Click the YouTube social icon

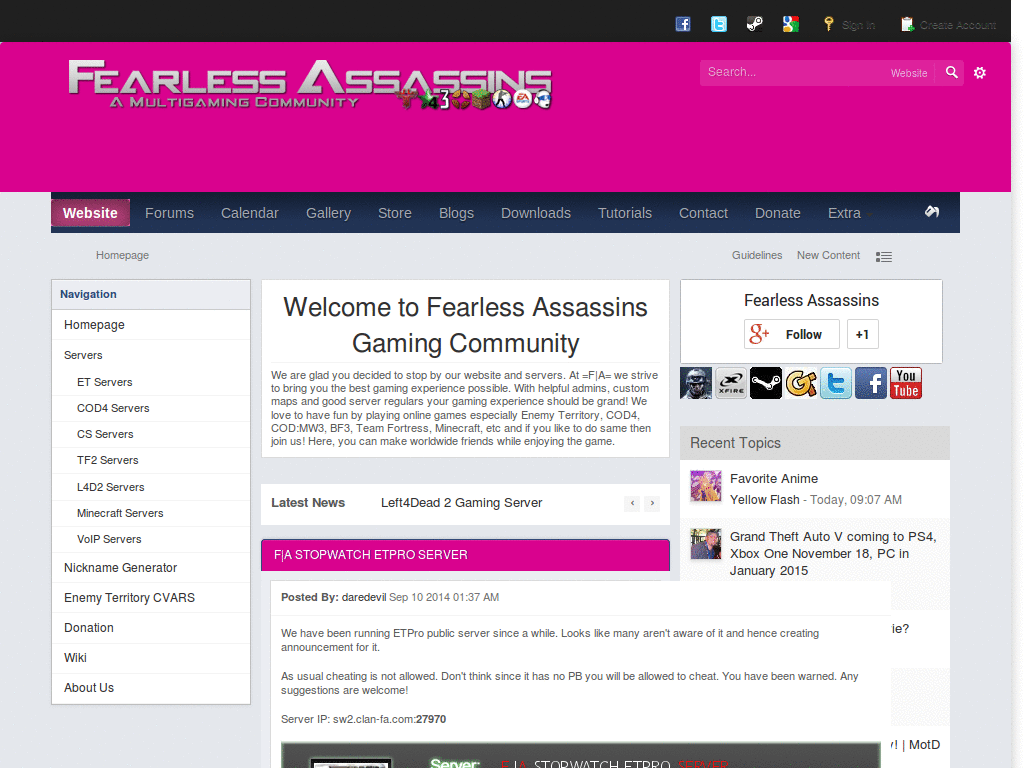(906, 383)
